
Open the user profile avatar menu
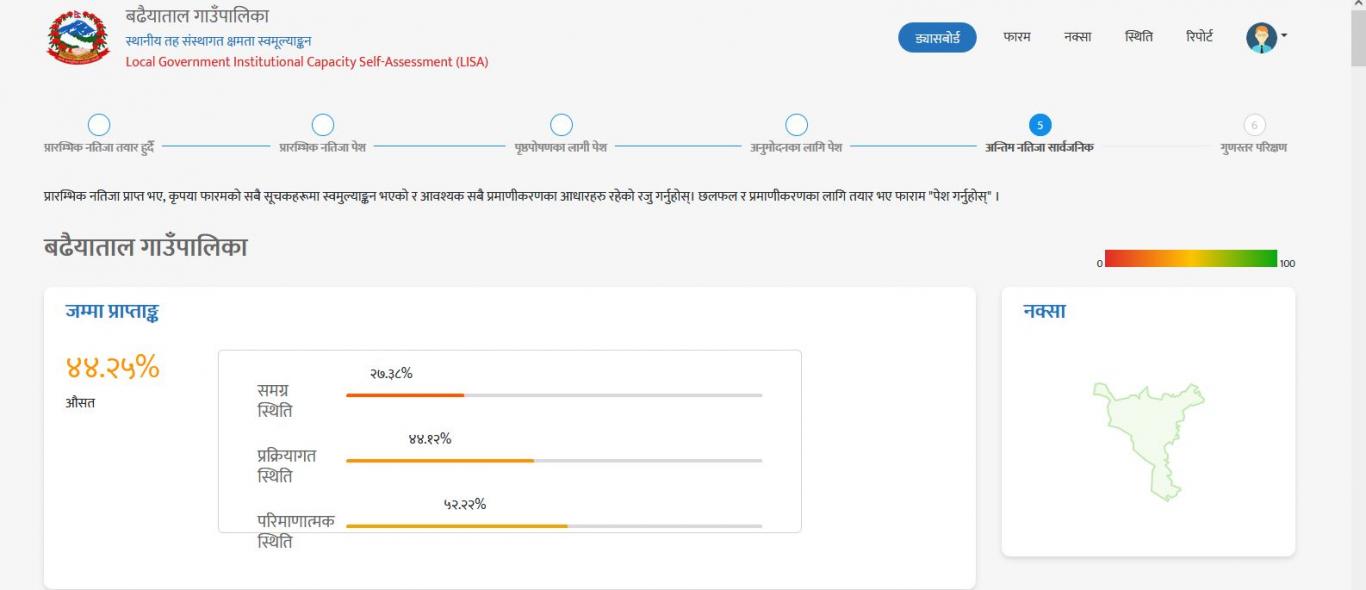pyautogui.click(x=1261, y=38)
